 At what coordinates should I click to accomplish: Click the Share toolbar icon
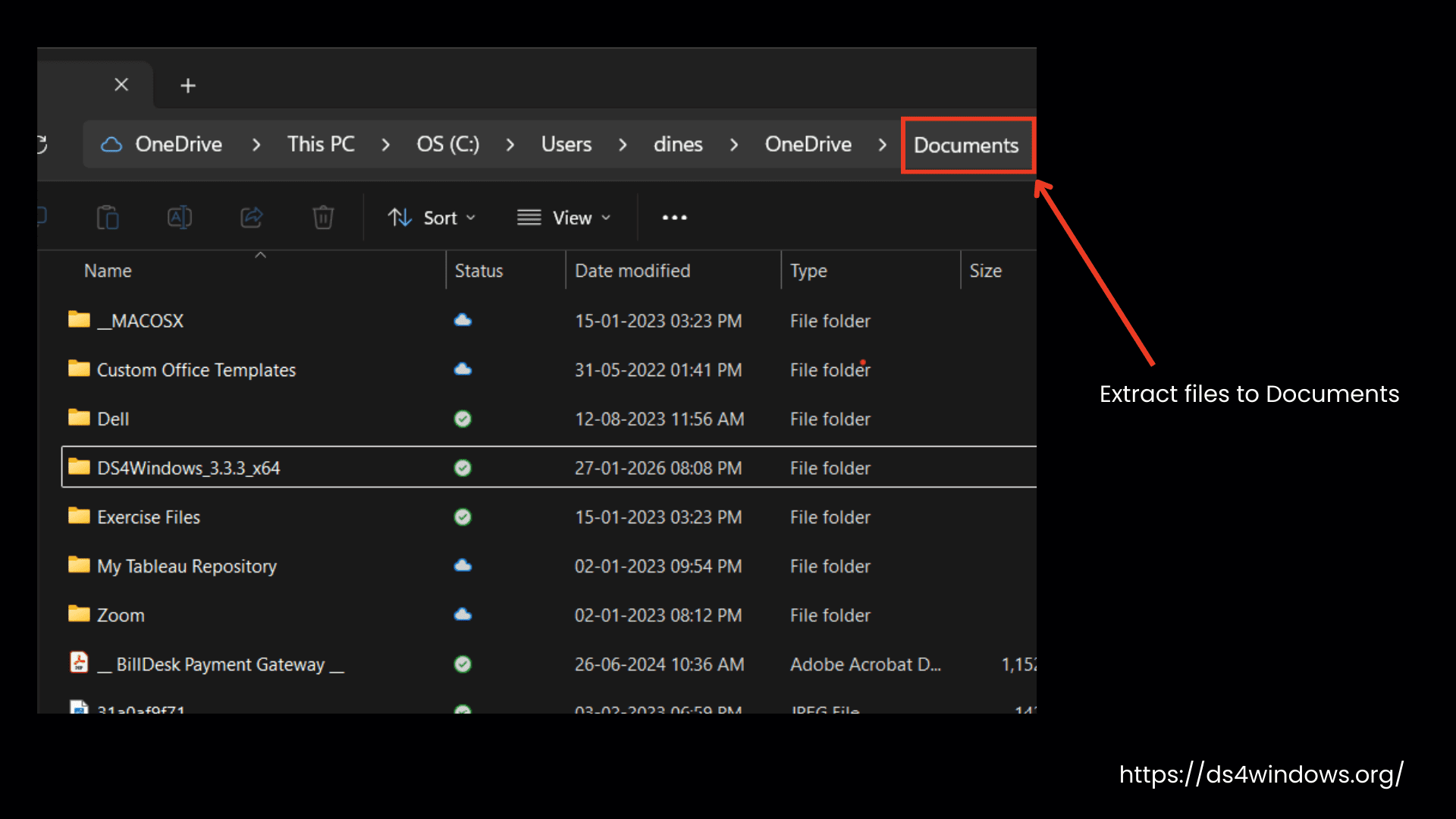pyautogui.click(x=252, y=218)
